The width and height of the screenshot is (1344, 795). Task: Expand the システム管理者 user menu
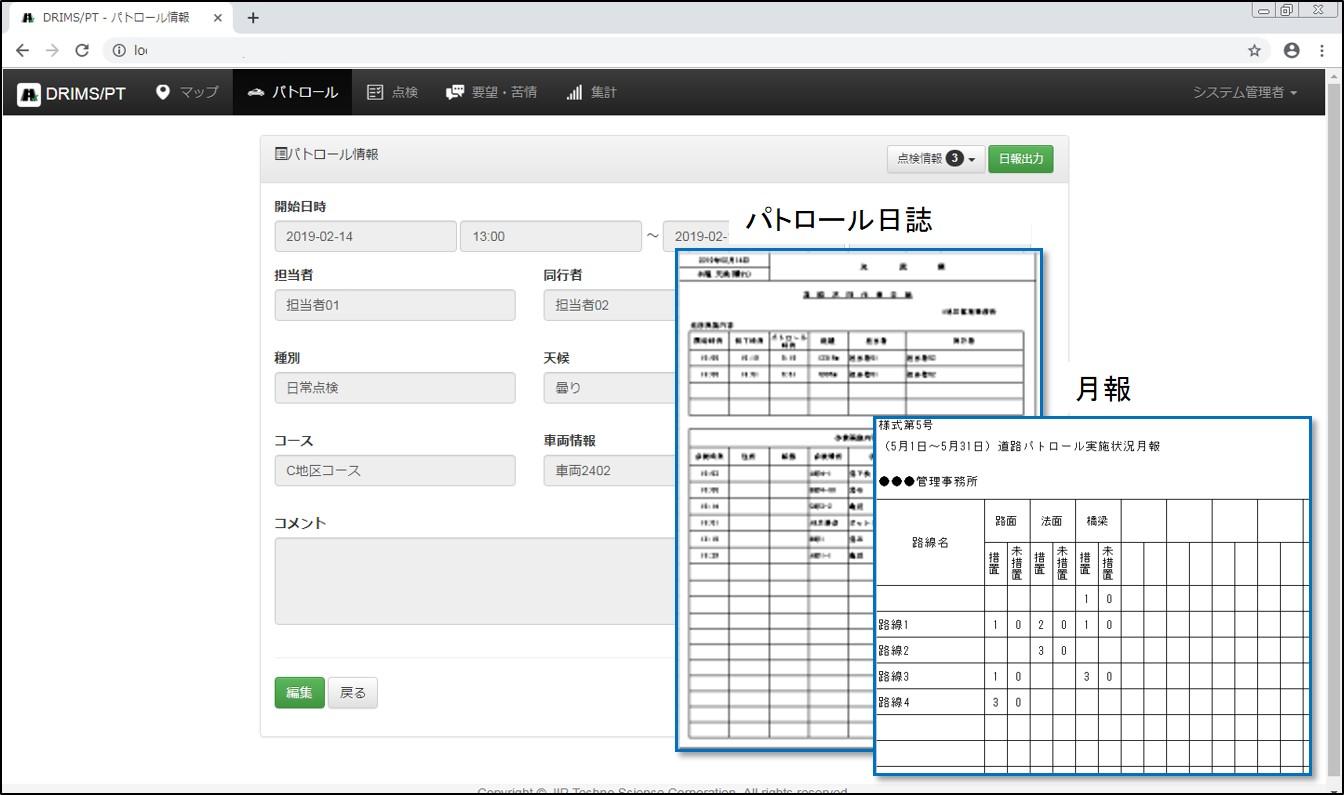pos(1244,92)
